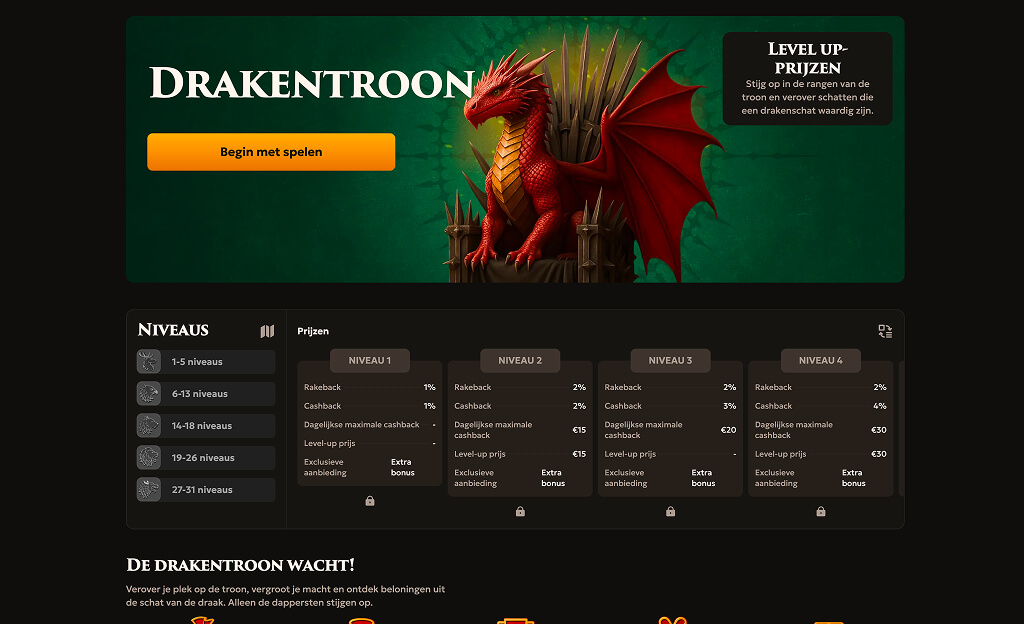Image resolution: width=1024 pixels, height=624 pixels.
Task: Click the Niveau 2 card header
Action: click(x=520, y=360)
